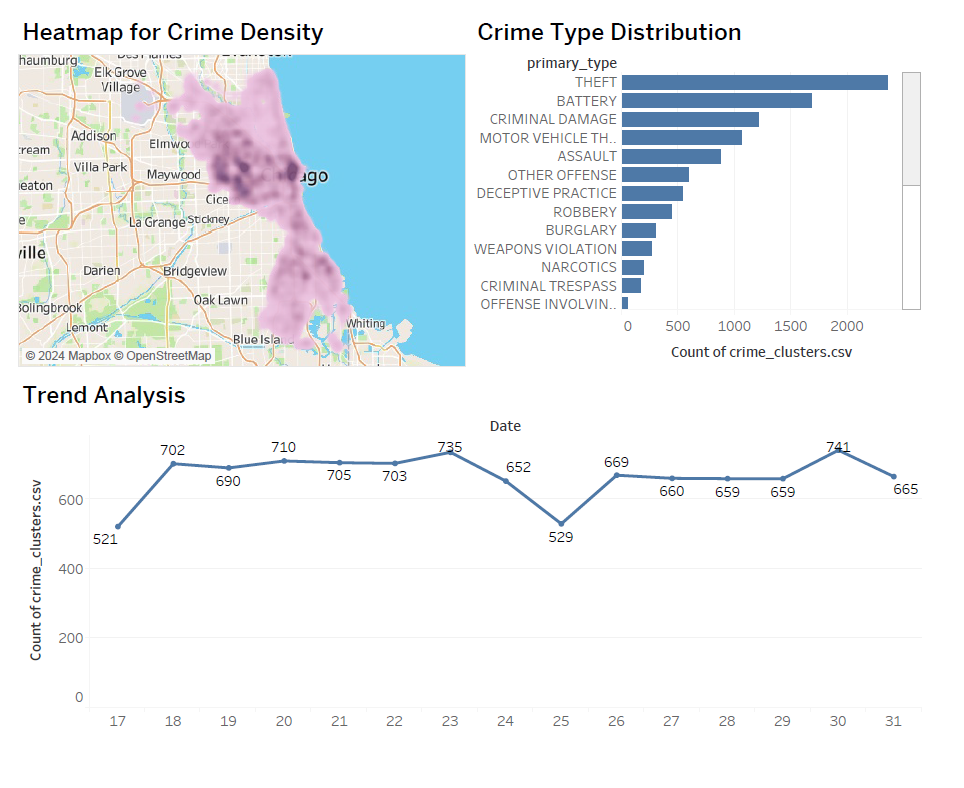
Task: Click the CRIMINAL DAMAGE bar
Action: point(690,119)
